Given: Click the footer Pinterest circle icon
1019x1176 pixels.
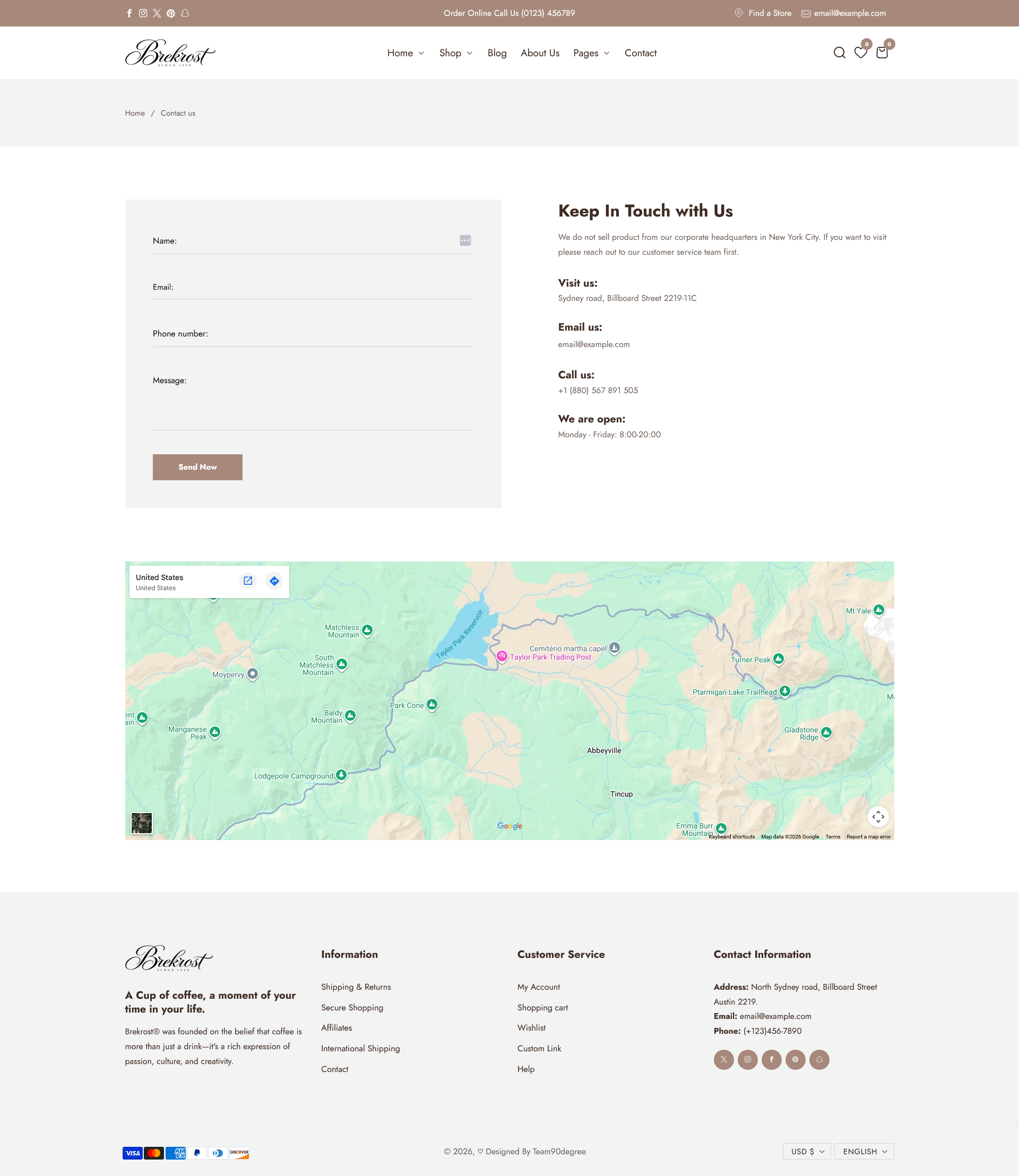Looking at the screenshot, I should point(796,1059).
